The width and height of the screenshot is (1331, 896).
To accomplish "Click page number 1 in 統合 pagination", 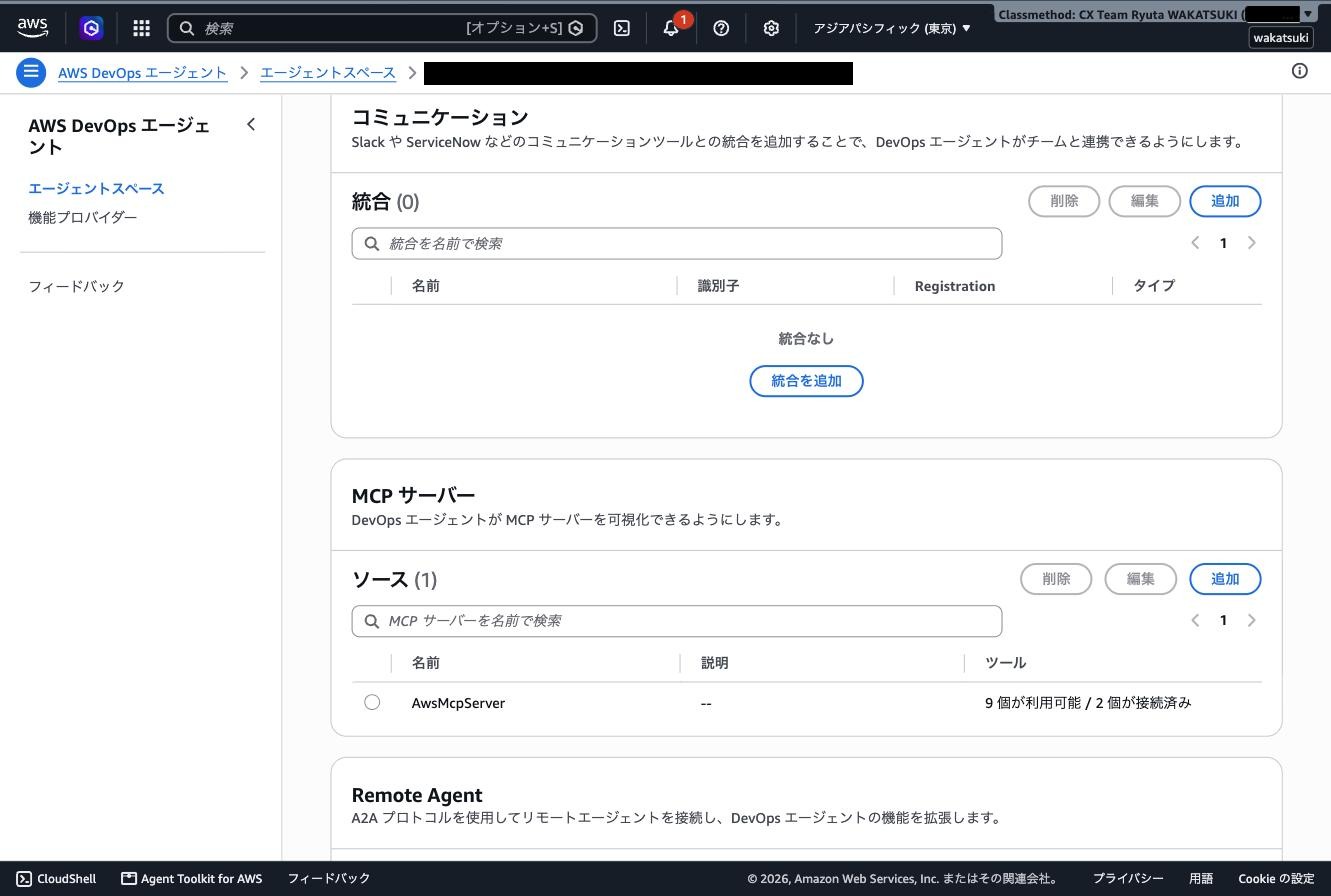I will pos(1223,243).
